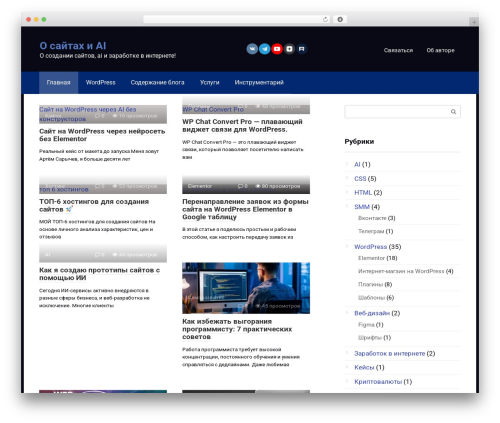500x423 pixels.
Task: Click the round icon right of the address bar
Action: coord(340,19)
